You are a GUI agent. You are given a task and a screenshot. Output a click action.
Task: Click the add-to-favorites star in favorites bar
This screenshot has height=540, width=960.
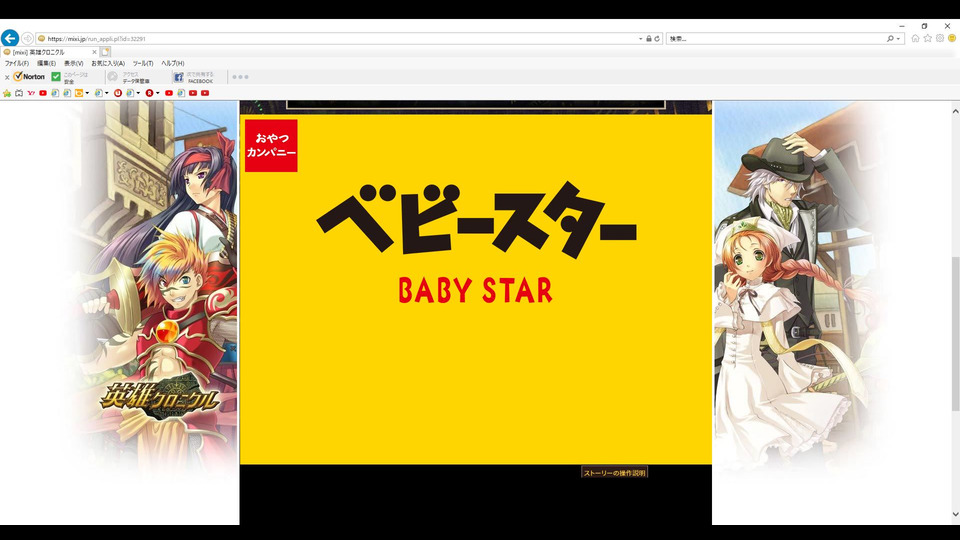coord(7,93)
